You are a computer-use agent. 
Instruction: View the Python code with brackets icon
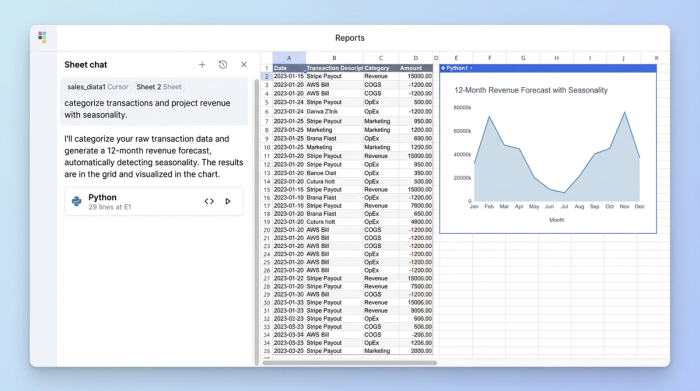click(209, 201)
